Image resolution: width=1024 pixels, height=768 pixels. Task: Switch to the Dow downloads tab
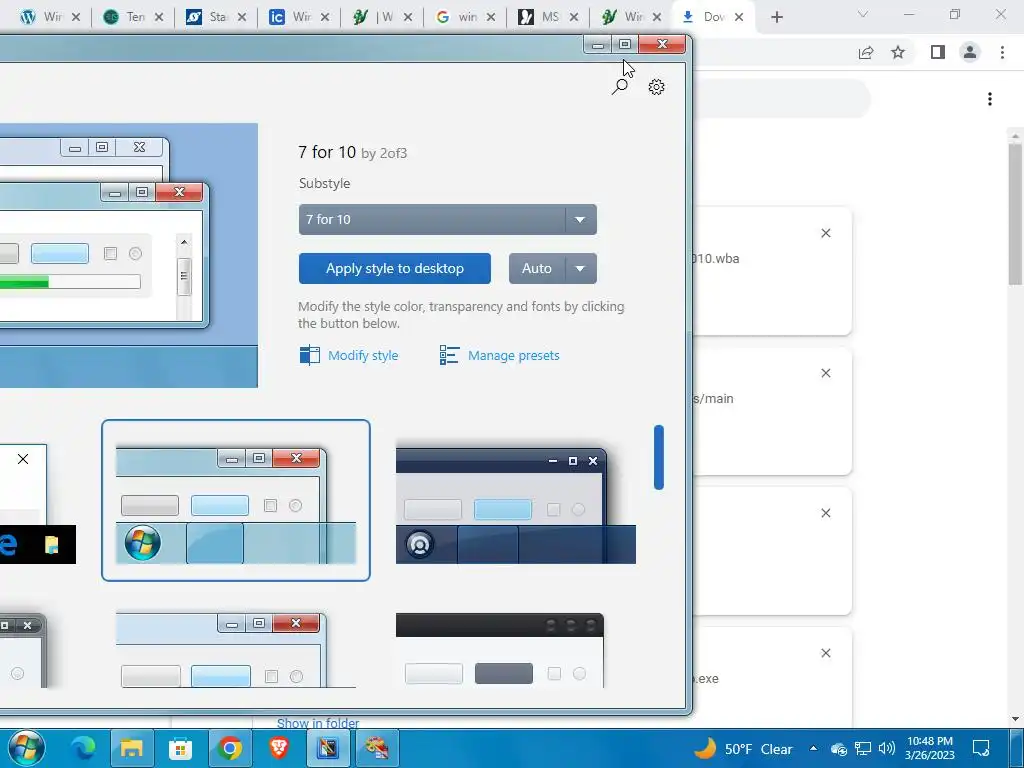(x=712, y=17)
